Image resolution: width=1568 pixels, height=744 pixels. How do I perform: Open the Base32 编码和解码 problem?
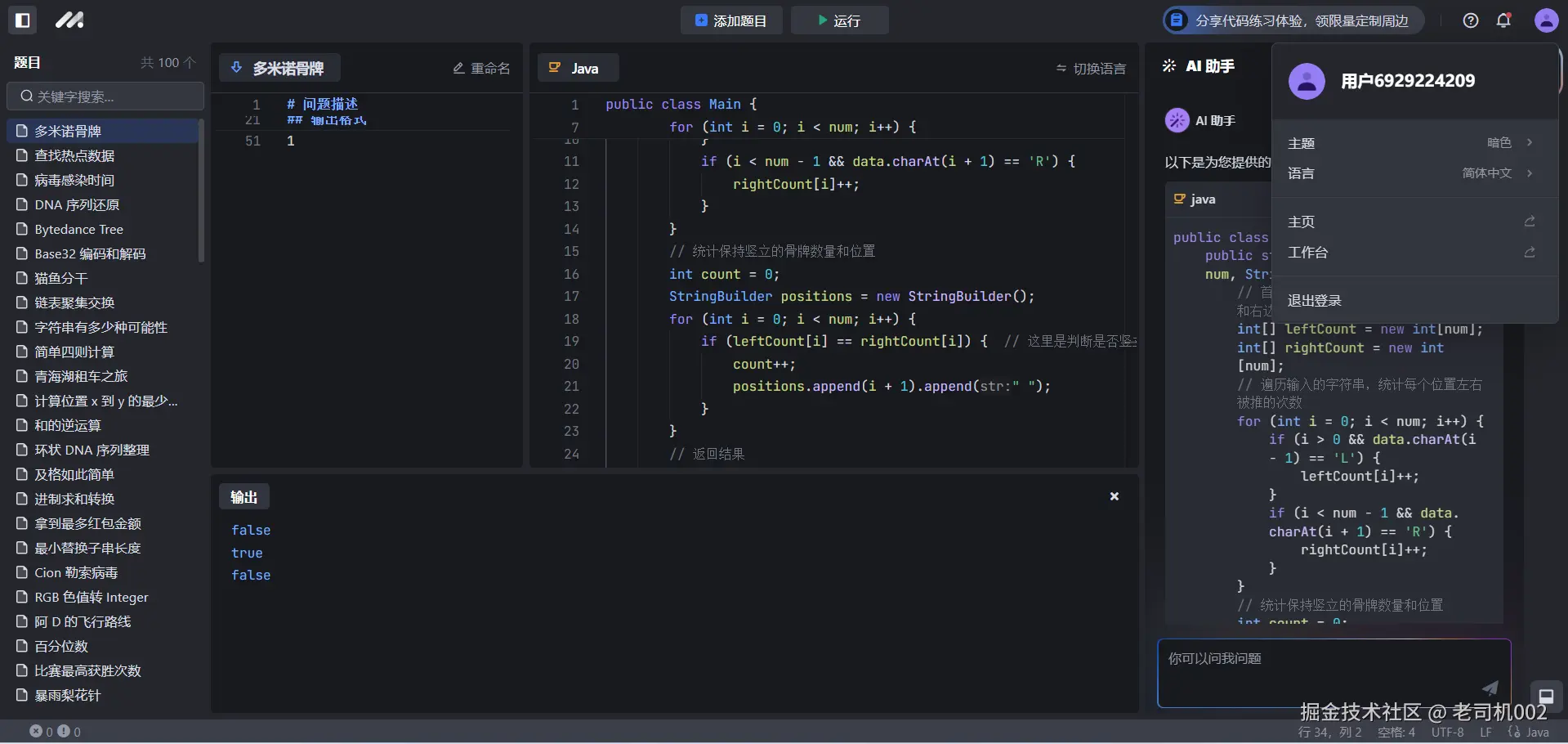point(103,253)
